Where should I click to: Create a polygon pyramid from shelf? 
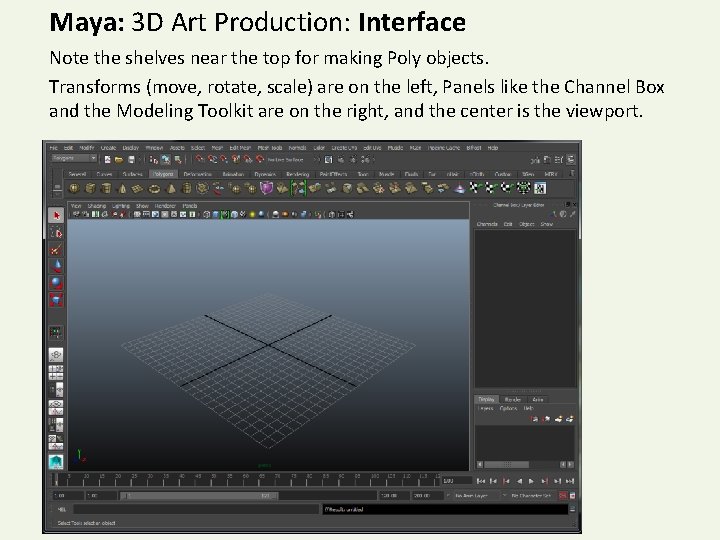click(x=170, y=188)
